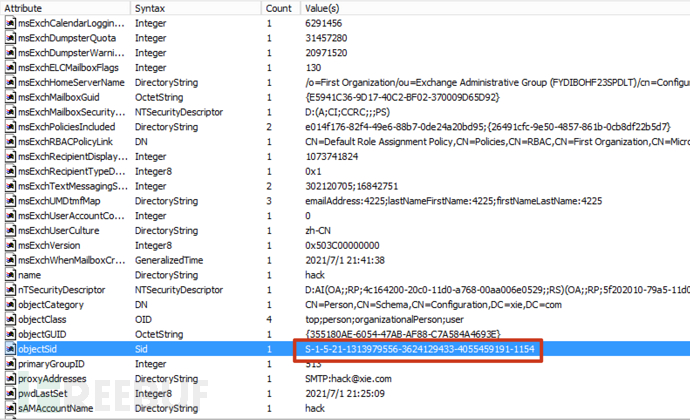Click the mailbox GUID value {E5941C36-…}
Viewport: 690px width, 420px height.
402,97
